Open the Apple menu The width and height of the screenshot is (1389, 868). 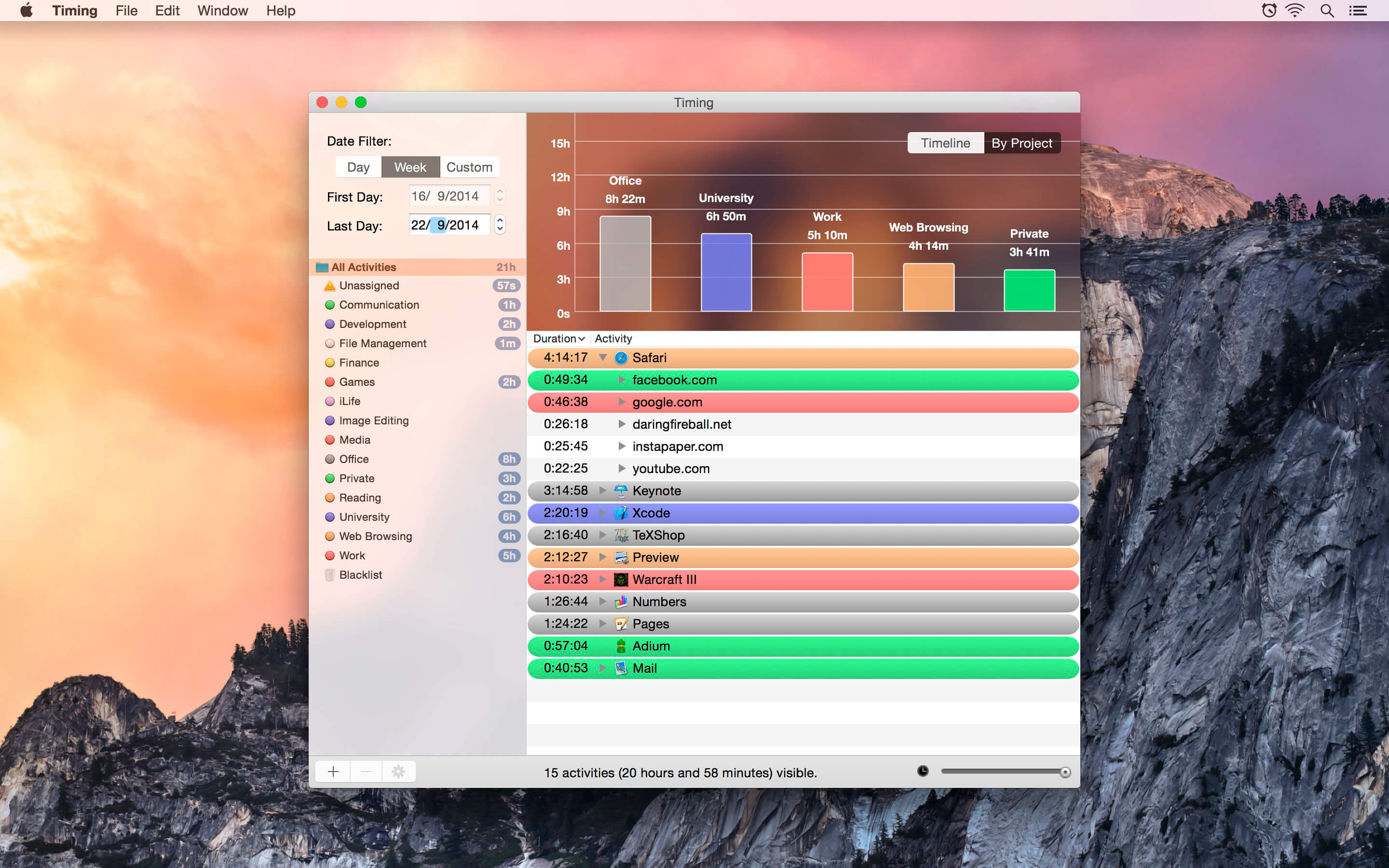pos(27,10)
